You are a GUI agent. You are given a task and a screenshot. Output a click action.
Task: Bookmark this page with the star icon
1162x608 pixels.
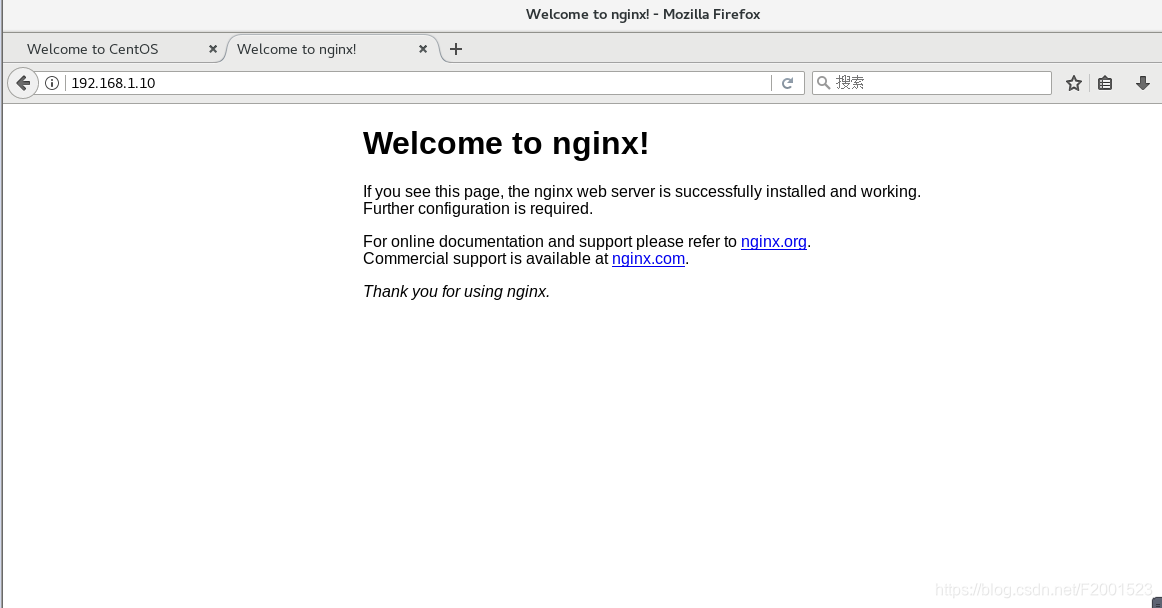click(1074, 83)
